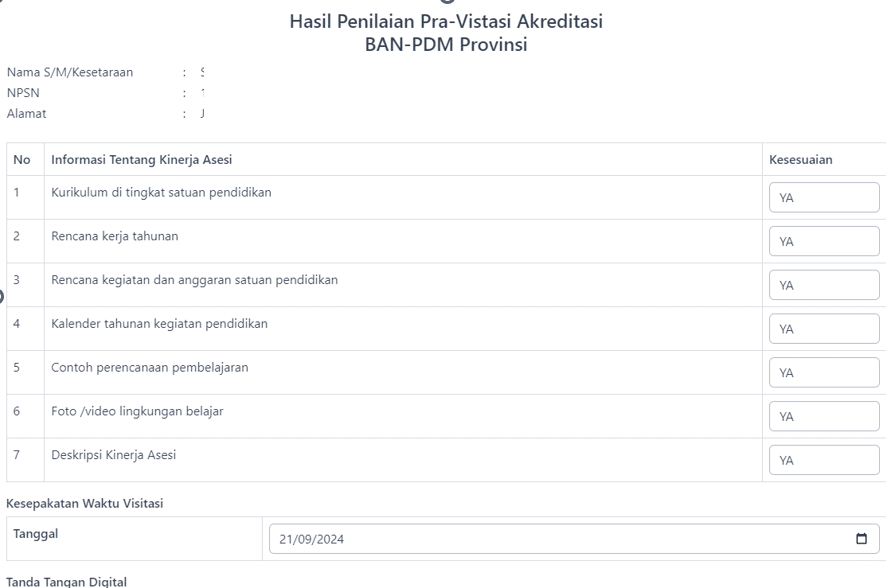Click the Hasil Penilaian Pra-Vistasi Akreditasi title
The image size is (886, 588).
coord(445,21)
